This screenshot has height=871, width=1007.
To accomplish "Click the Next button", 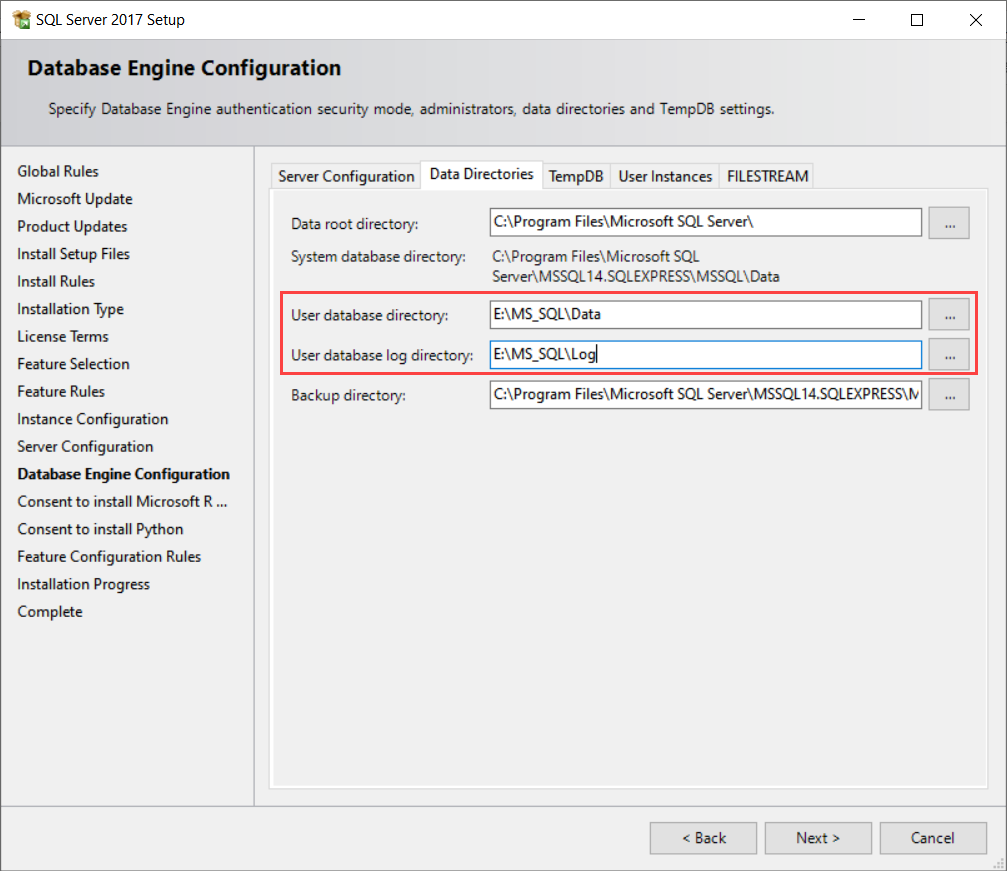I will pos(818,838).
